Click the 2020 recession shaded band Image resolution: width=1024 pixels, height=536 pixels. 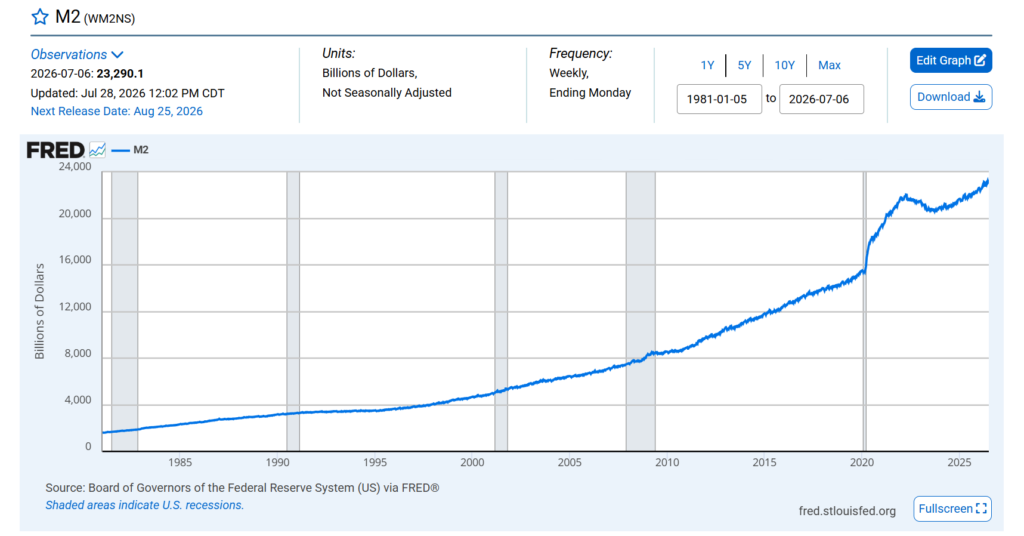click(x=865, y=311)
